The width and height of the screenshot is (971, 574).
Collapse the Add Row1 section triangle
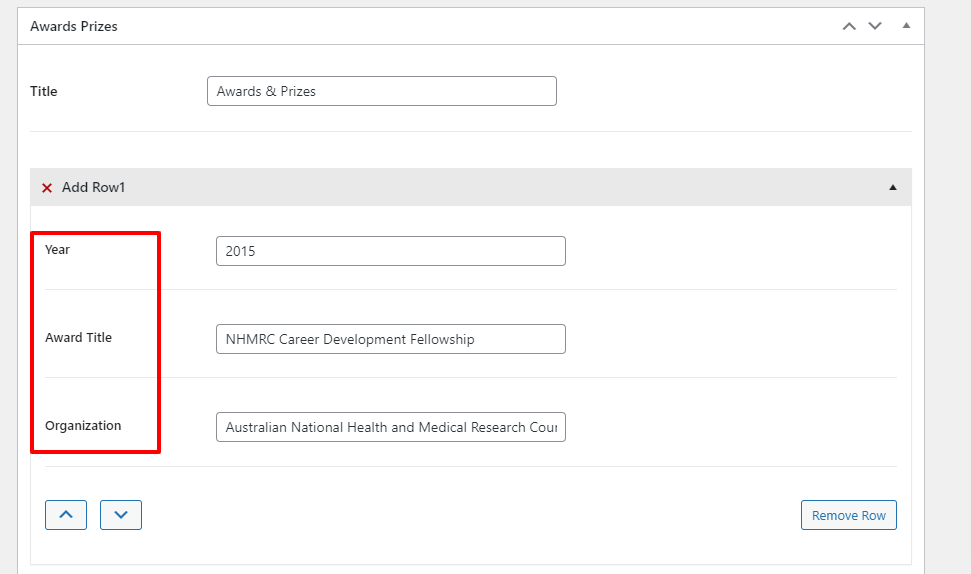click(x=893, y=188)
